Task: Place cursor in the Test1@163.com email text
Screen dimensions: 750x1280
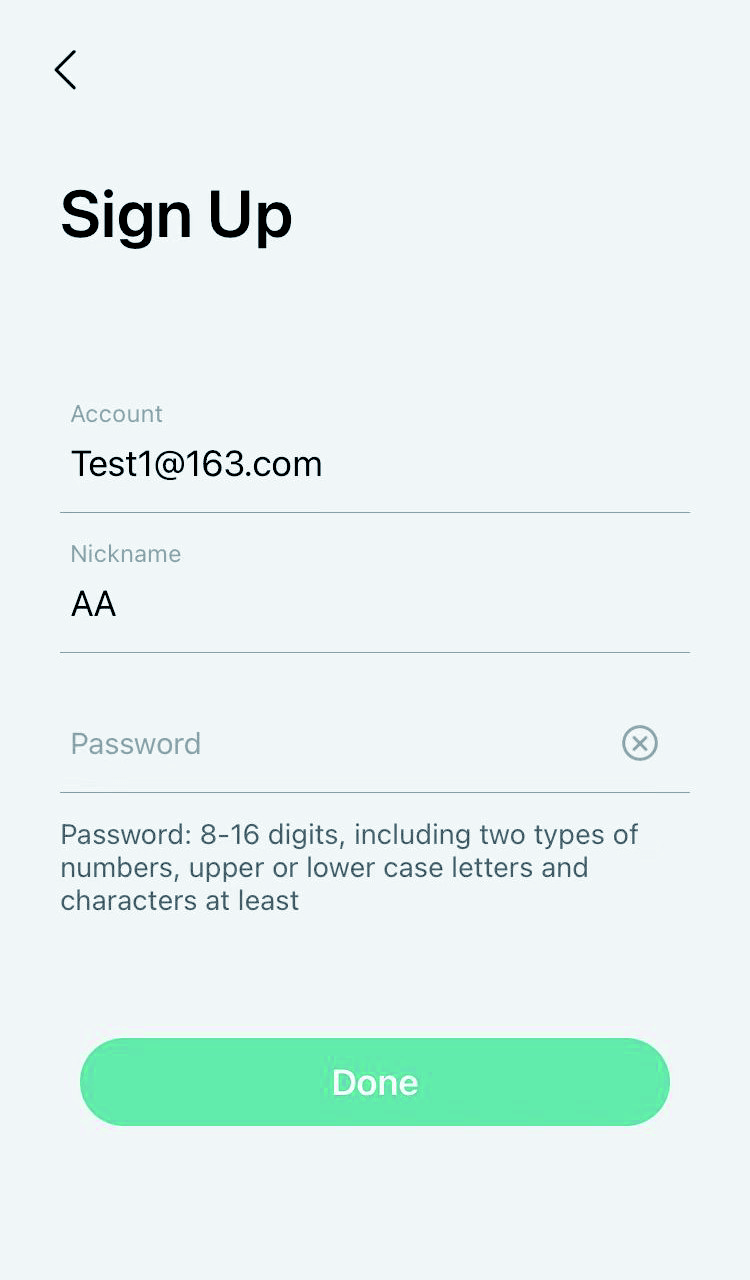Action: (196, 464)
